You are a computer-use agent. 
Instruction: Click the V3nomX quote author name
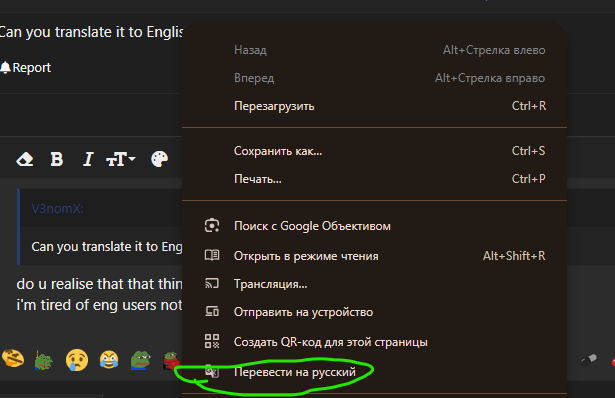tap(57, 209)
